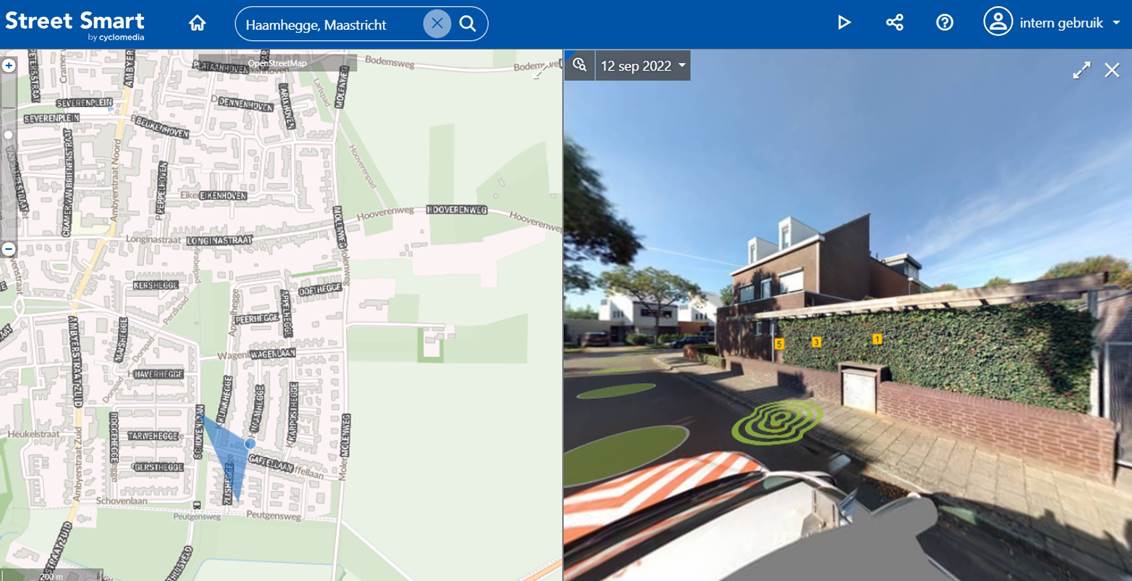The width and height of the screenshot is (1132, 581).
Task: Go to the Street Smart home view
Action: [x=197, y=23]
